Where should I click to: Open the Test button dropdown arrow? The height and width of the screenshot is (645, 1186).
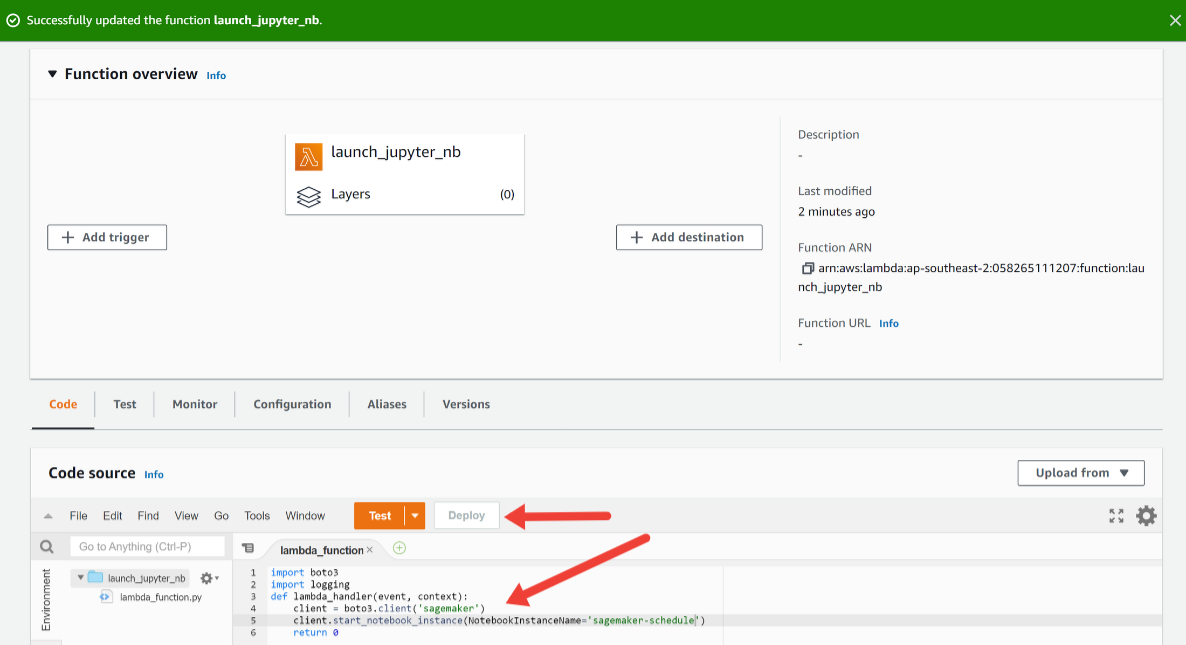415,516
